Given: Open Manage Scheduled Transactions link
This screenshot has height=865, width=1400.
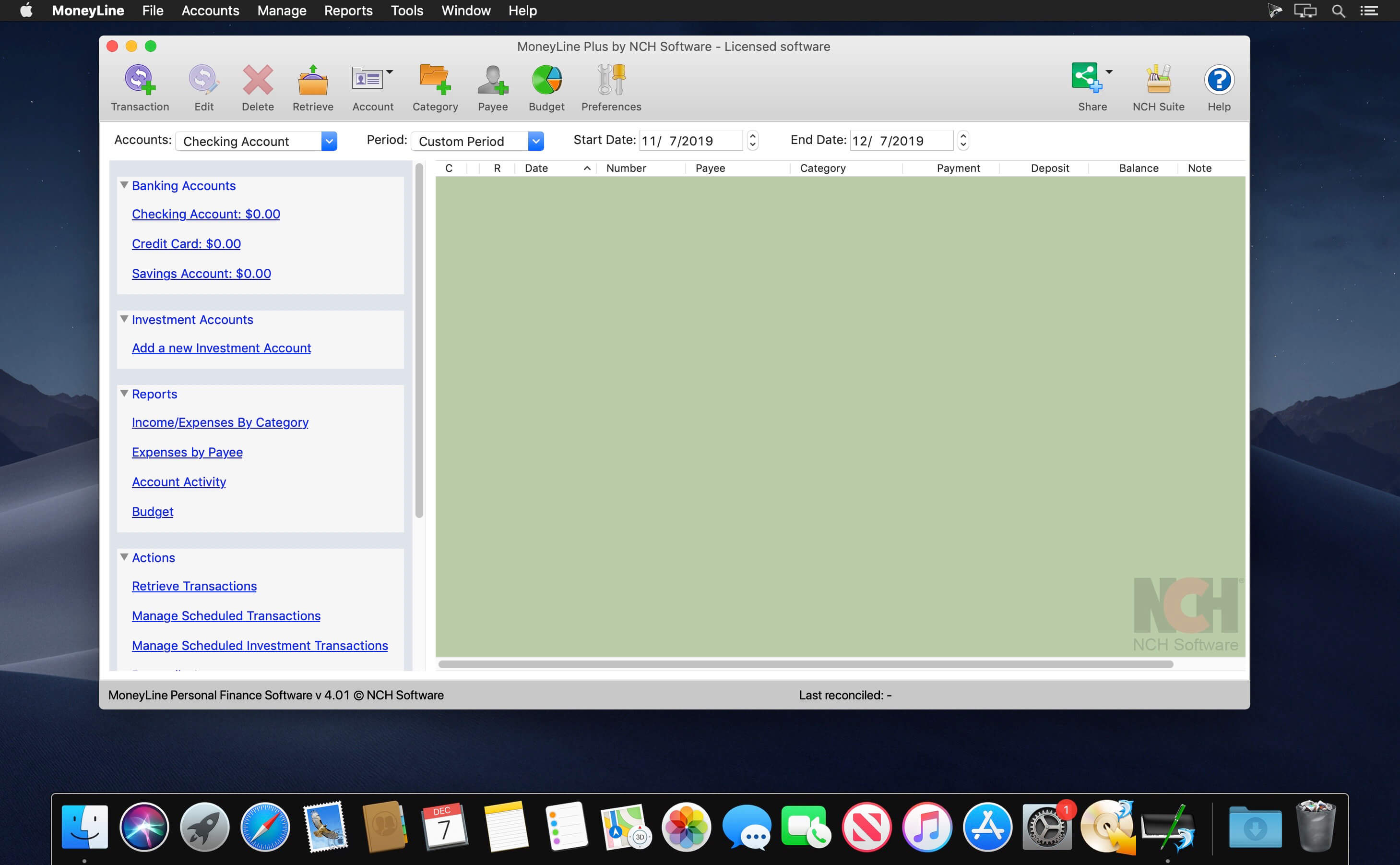Looking at the screenshot, I should [x=226, y=615].
